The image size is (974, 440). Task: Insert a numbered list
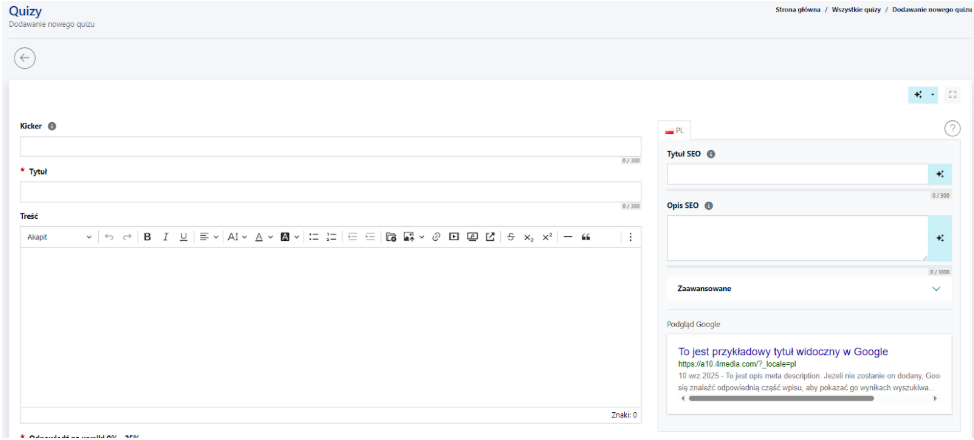tap(331, 237)
